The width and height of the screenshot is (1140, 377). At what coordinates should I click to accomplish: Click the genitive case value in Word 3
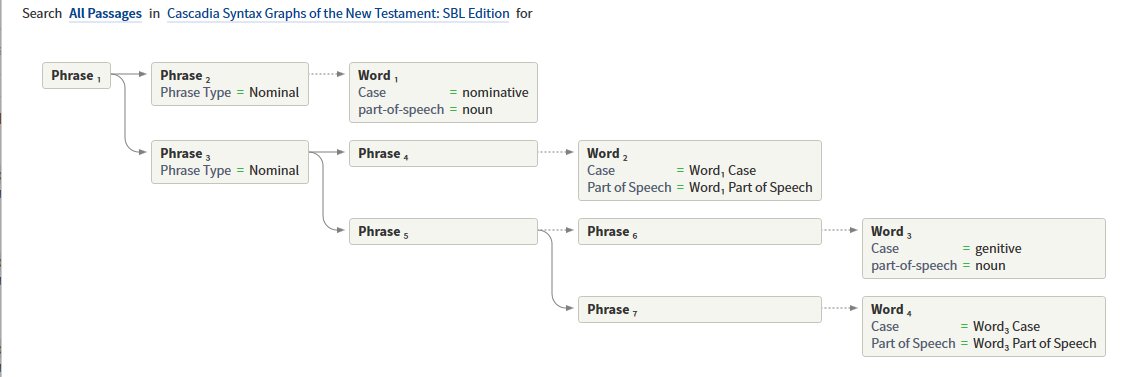point(998,248)
